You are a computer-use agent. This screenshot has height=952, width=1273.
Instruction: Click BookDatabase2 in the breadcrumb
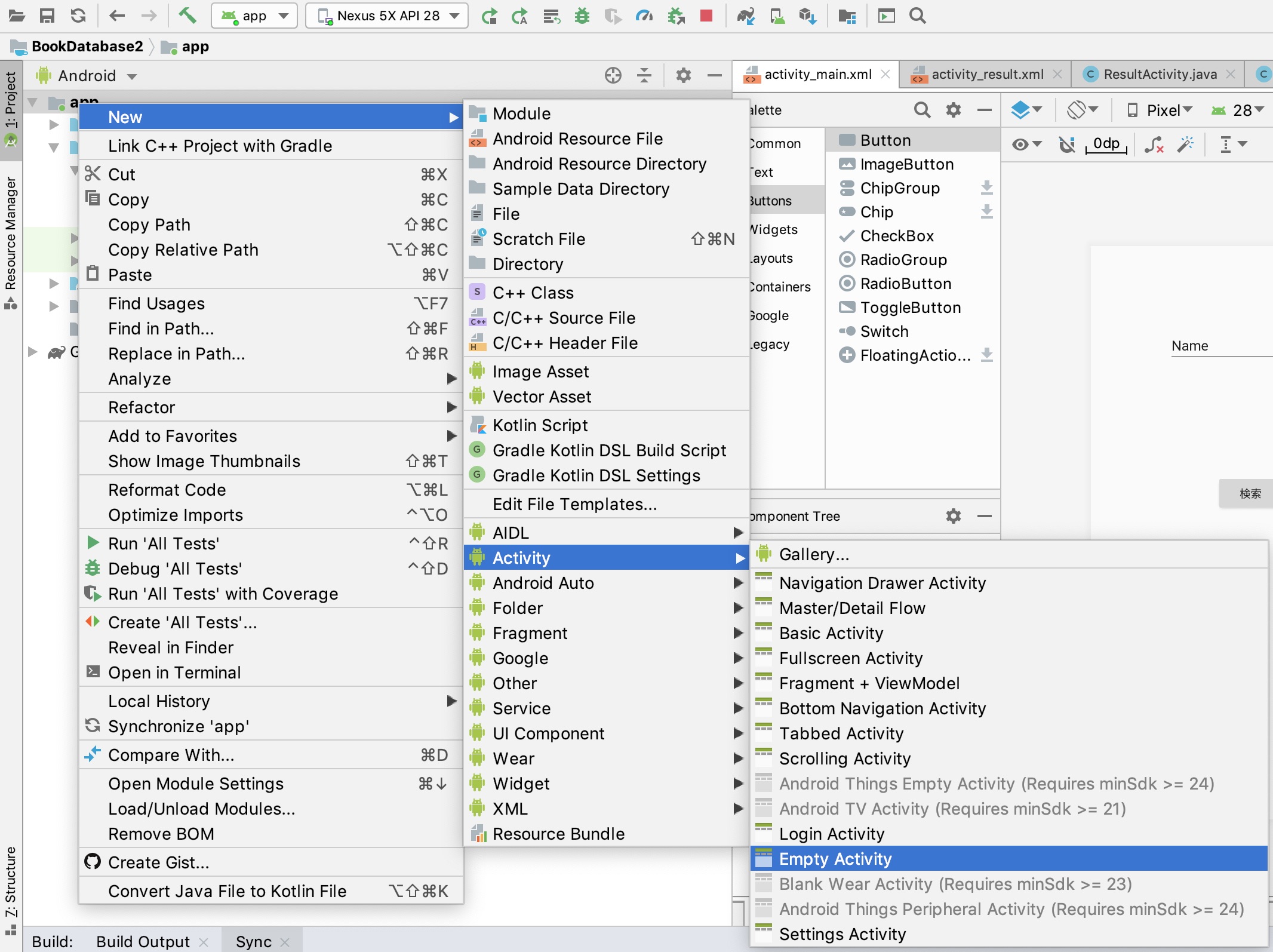(87, 47)
